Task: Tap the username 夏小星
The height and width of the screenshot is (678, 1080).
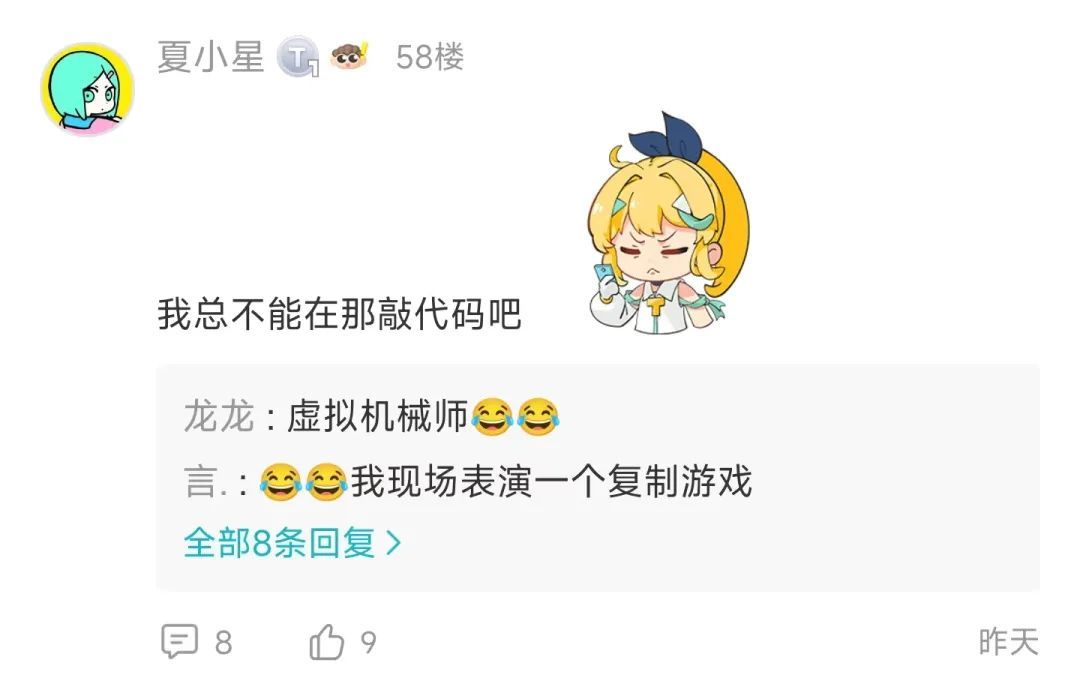Action: [211, 56]
